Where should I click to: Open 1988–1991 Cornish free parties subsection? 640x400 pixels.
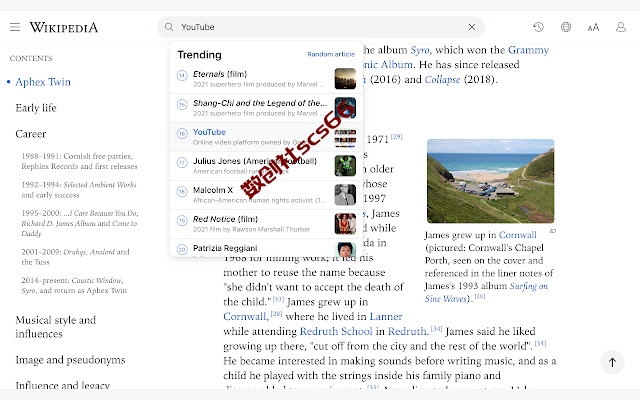point(79,161)
